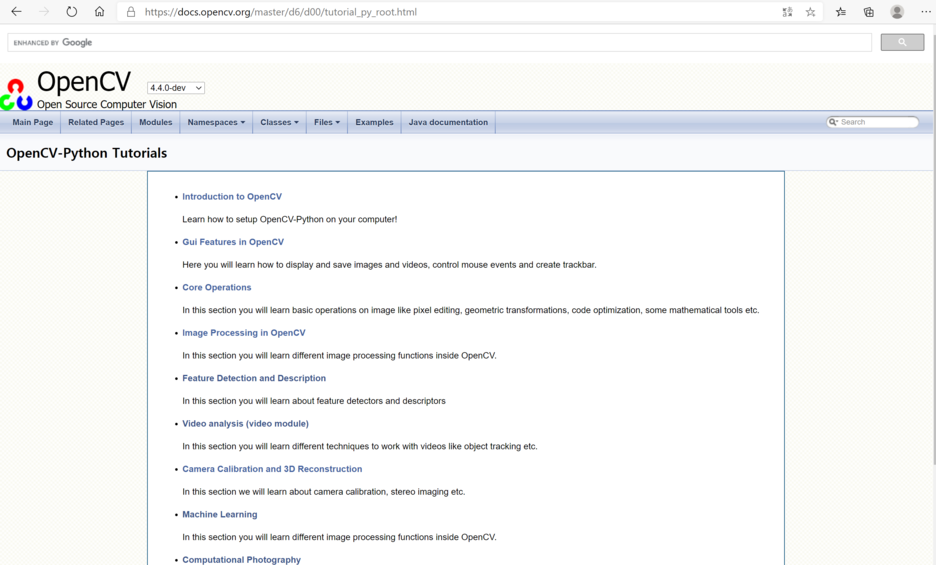Open the Core Operations link
Viewport: 936px width, 565px height.
click(x=217, y=287)
